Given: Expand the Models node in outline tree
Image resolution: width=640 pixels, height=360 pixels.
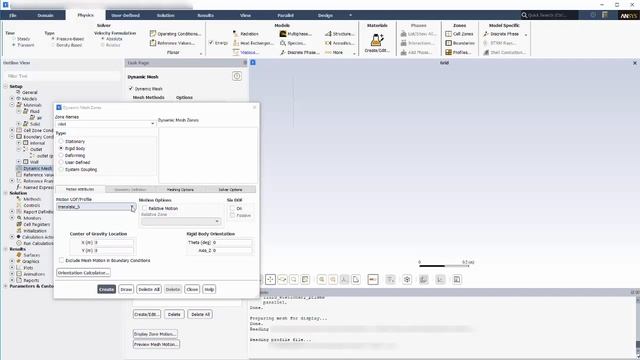Looking at the screenshot, I should point(12,98).
